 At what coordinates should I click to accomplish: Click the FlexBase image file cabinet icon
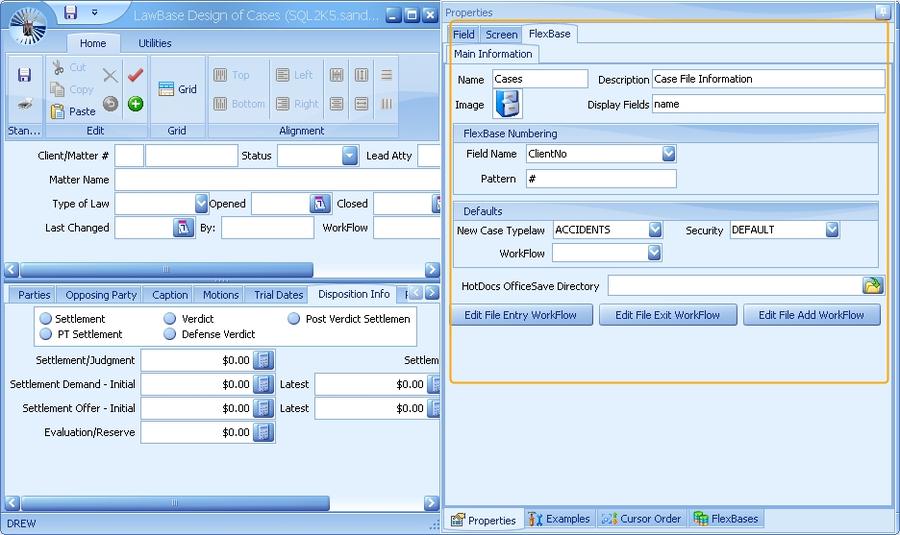507,104
